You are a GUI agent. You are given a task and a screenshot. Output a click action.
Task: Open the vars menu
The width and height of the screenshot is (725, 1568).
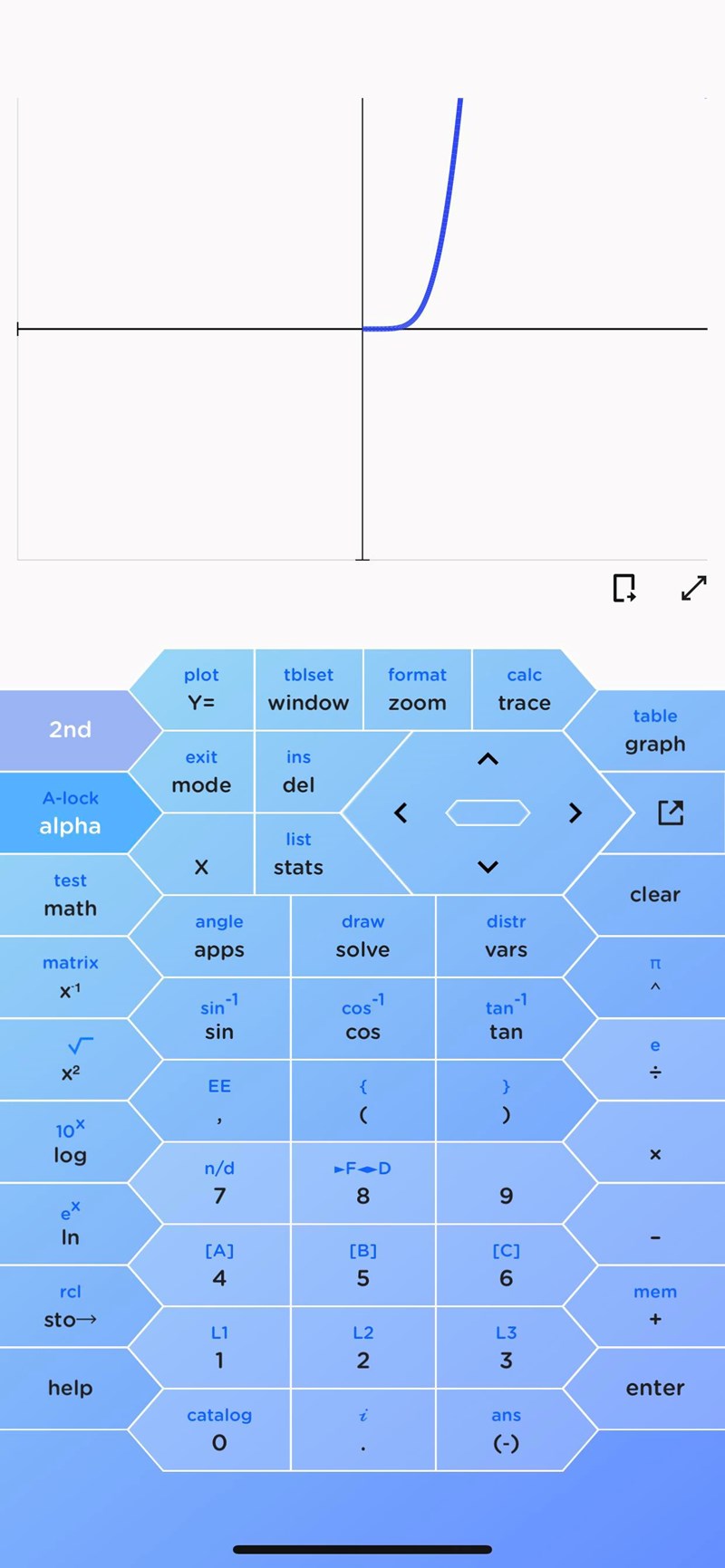(x=506, y=938)
